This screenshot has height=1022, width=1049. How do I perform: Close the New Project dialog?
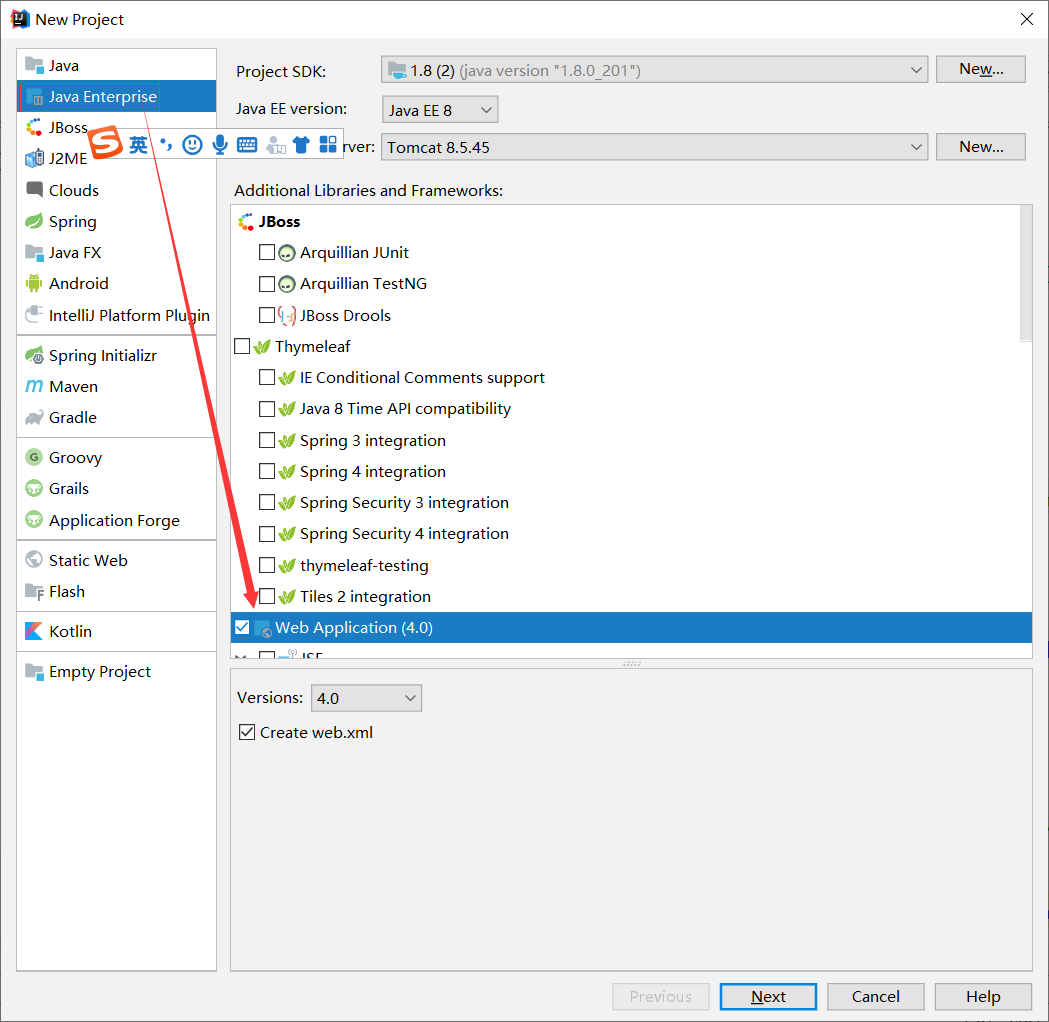point(1027,19)
